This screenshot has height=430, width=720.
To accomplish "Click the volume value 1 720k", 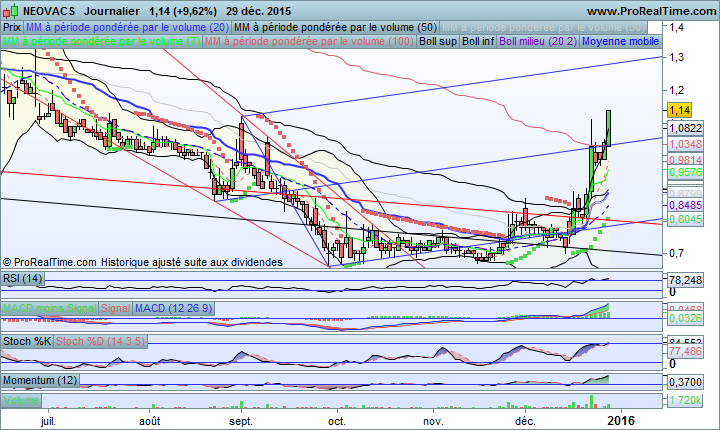I will point(685,401).
